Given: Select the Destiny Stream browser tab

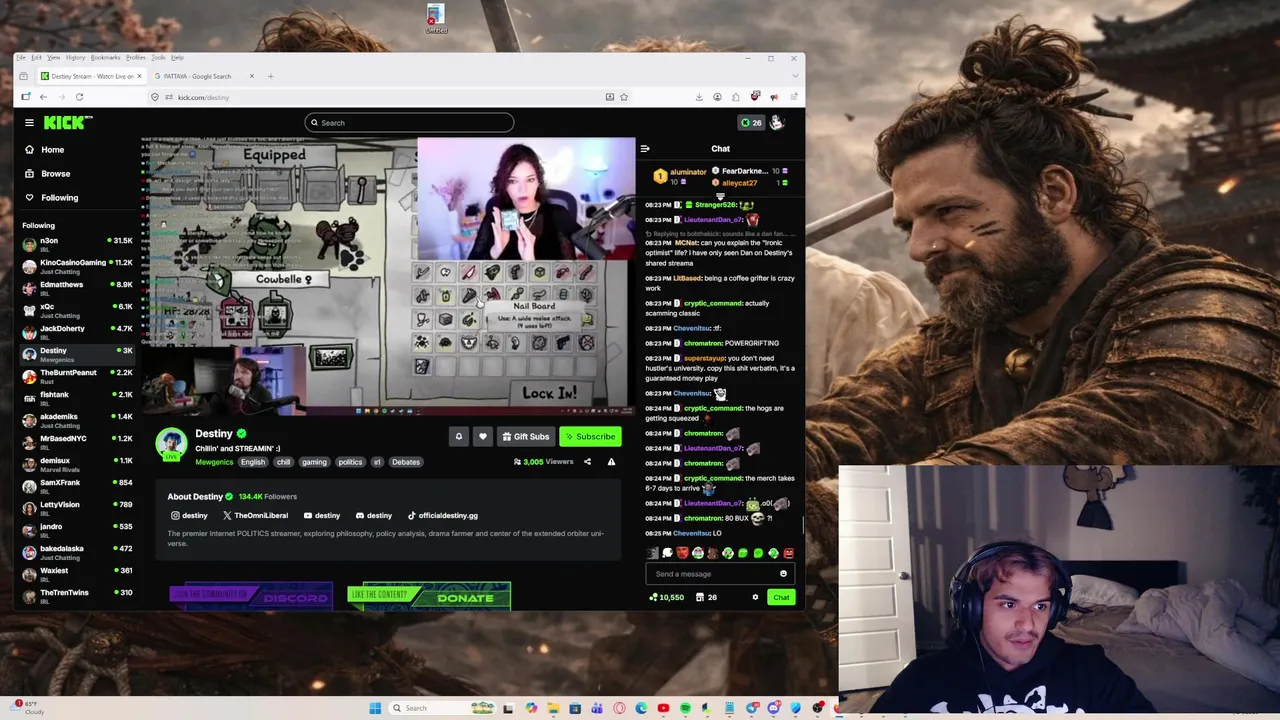Looking at the screenshot, I should coord(89,76).
